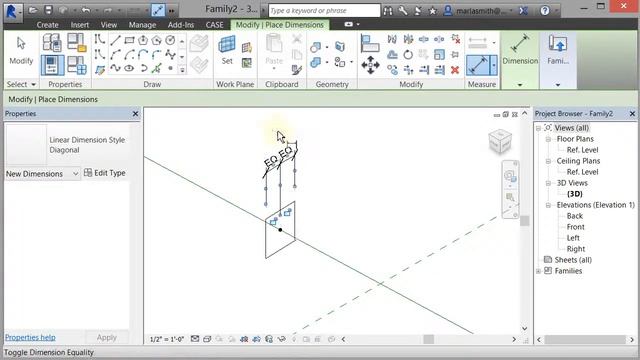Toggle Visual Style in view control bar
The height and width of the screenshot is (360, 640).
207,339
